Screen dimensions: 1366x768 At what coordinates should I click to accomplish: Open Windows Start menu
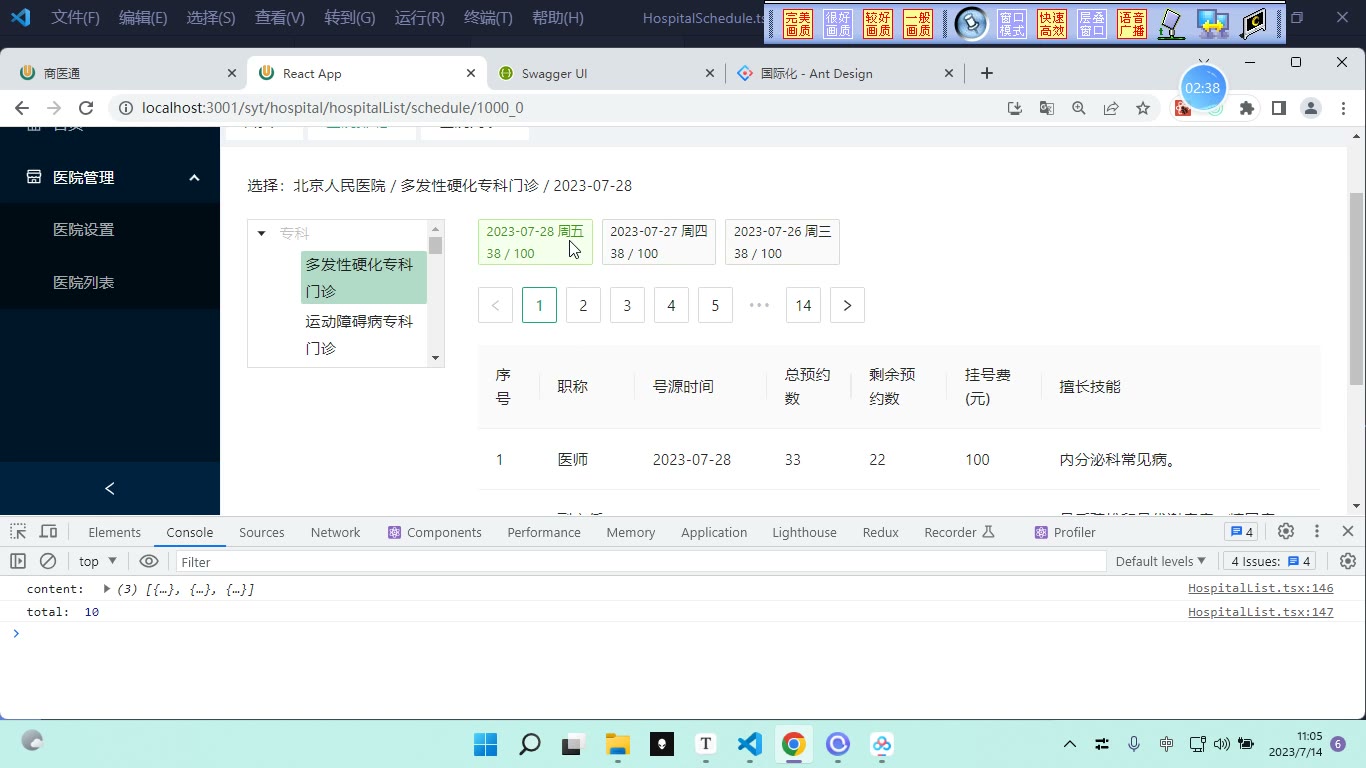[x=485, y=744]
